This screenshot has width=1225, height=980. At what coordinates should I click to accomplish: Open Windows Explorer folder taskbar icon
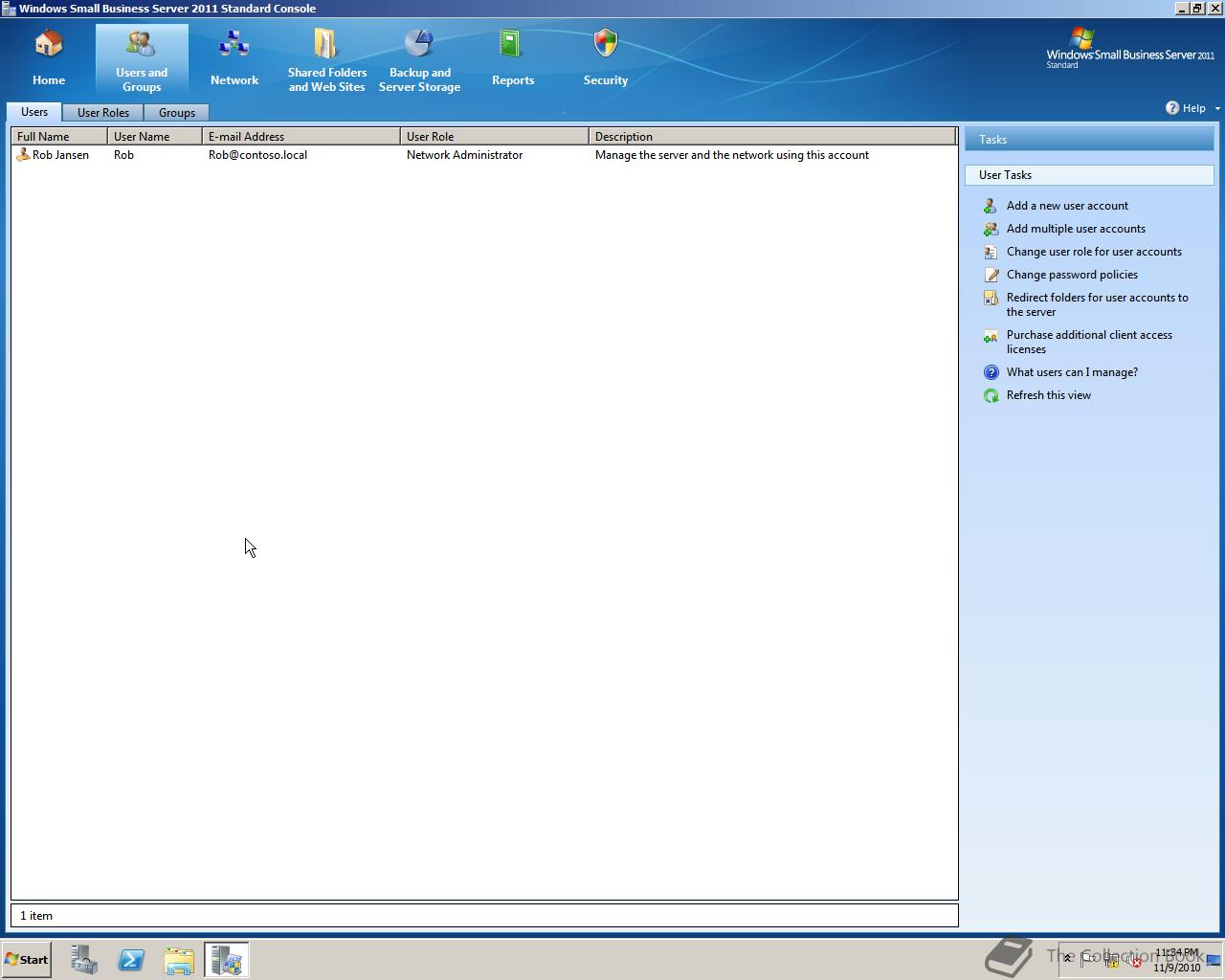click(179, 959)
